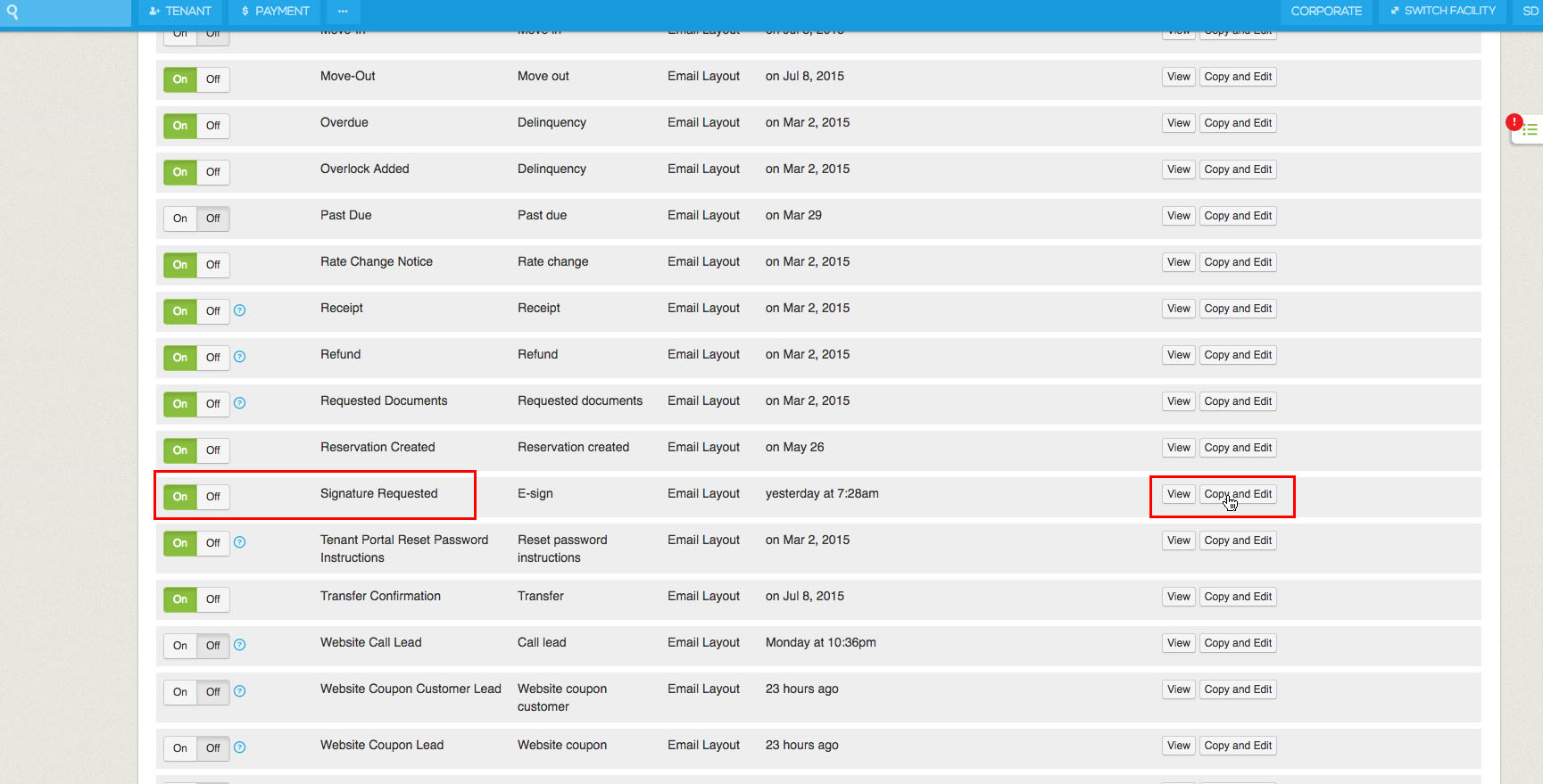Turn off the Overdue email notification
Image resolution: width=1543 pixels, height=784 pixels.
(213, 126)
